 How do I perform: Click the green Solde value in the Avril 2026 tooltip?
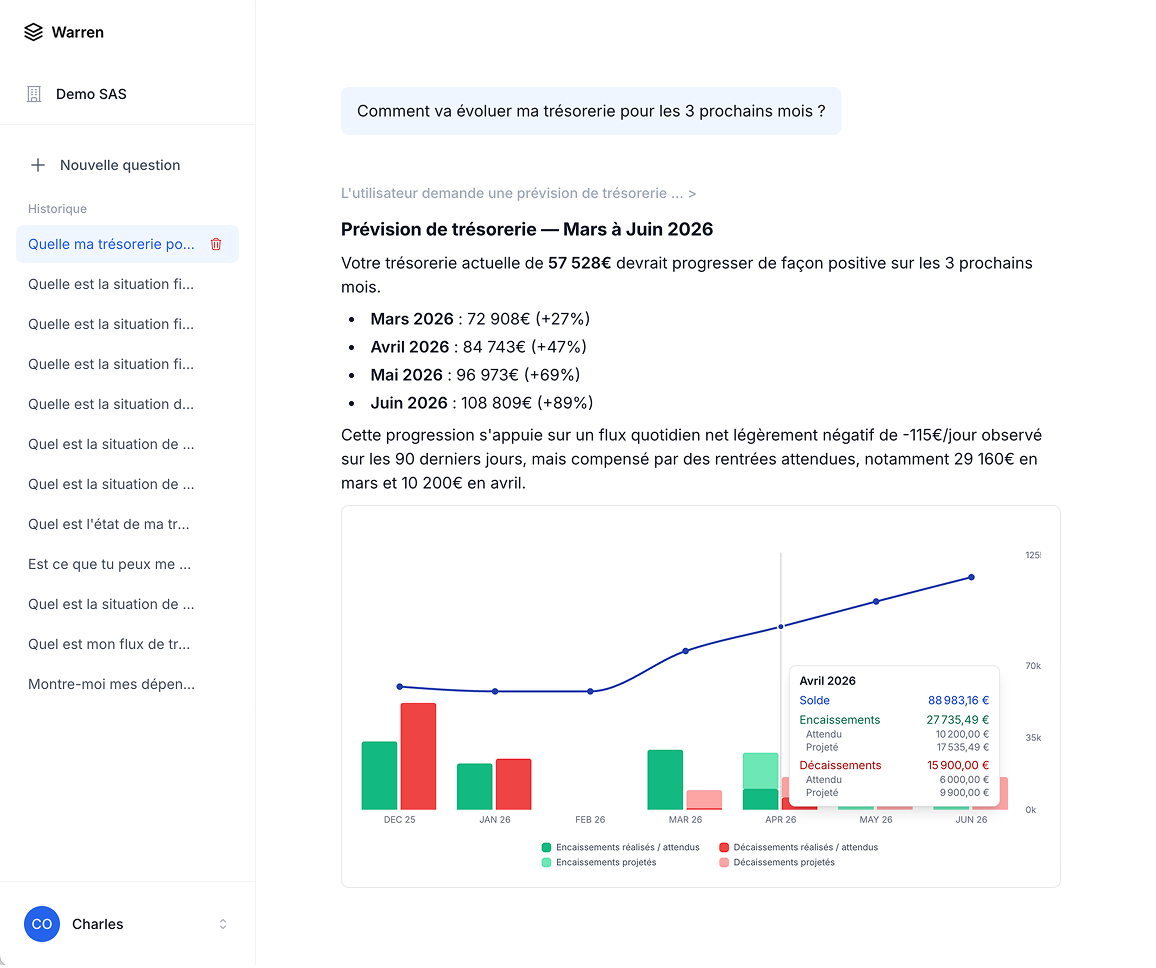(x=958, y=700)
